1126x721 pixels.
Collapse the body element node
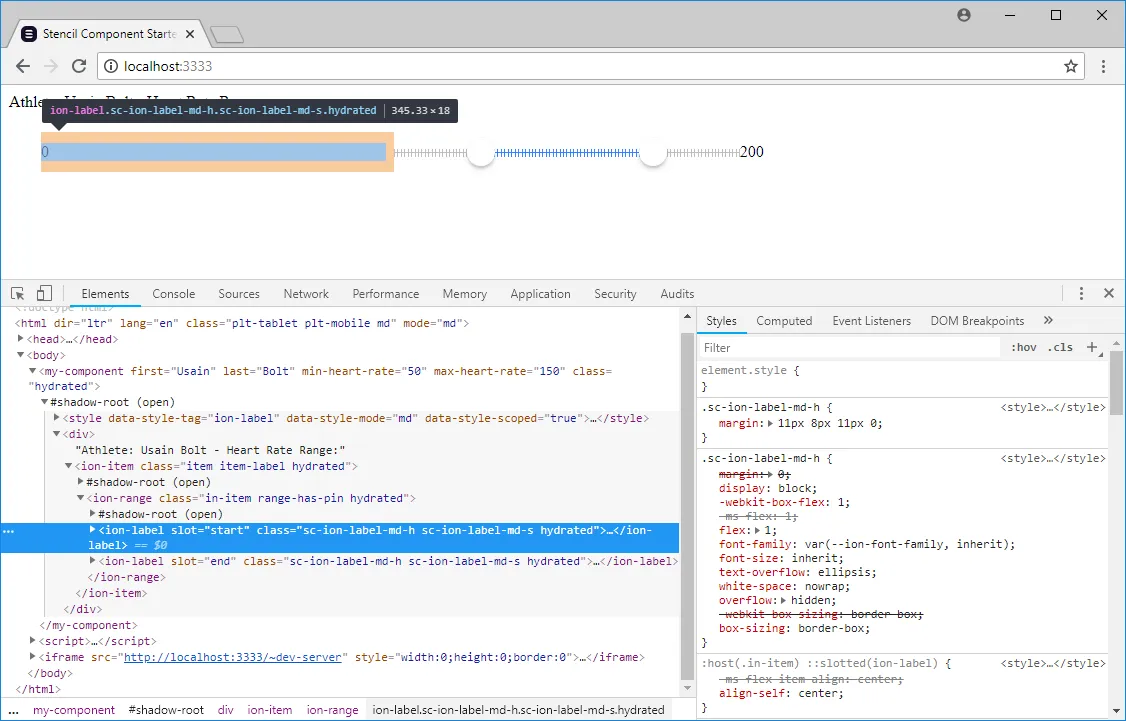coord(21,355)
